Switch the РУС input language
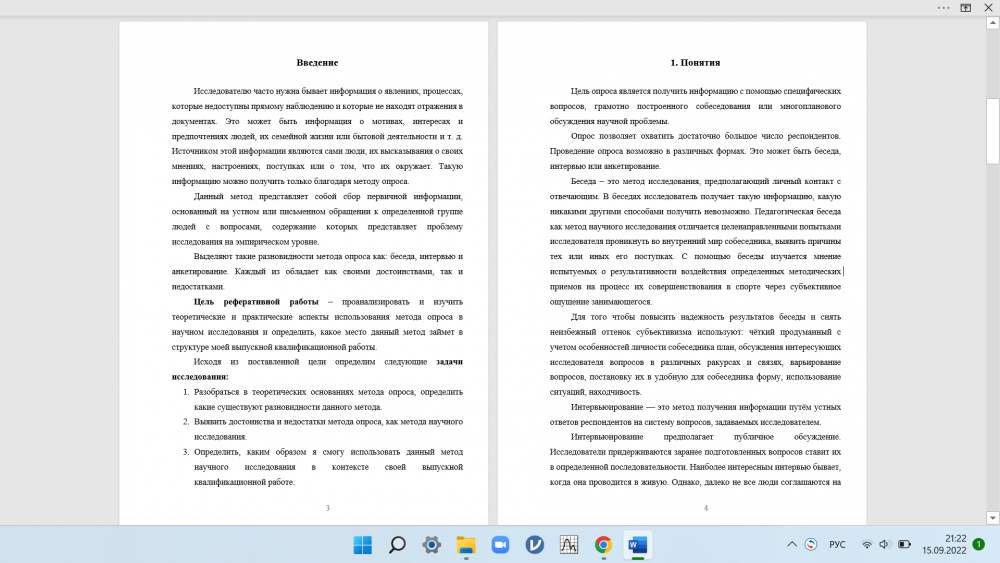This screenshot has height=563, width=1000. [837, 545]
